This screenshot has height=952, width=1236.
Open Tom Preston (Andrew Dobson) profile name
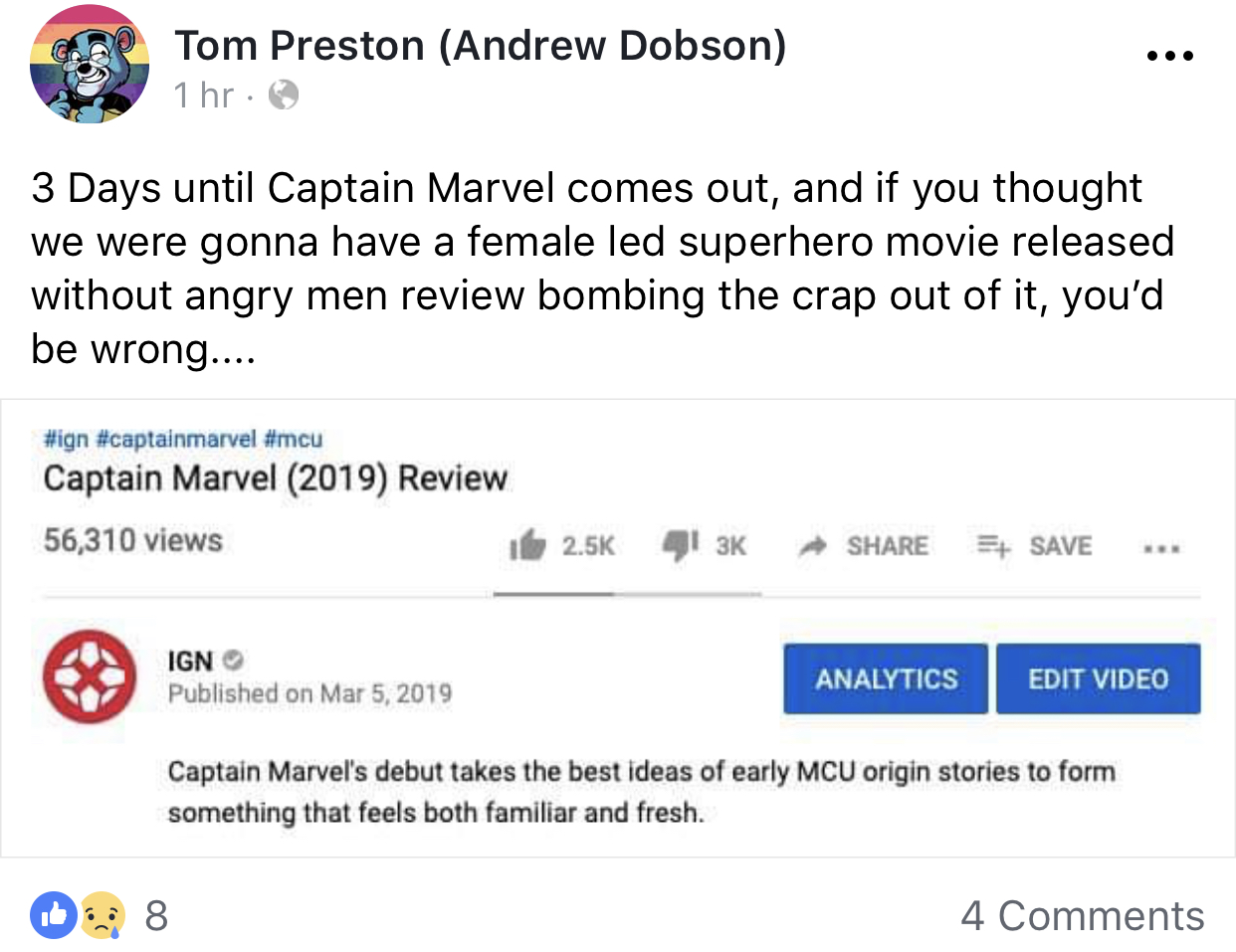[x=481, y=46]
